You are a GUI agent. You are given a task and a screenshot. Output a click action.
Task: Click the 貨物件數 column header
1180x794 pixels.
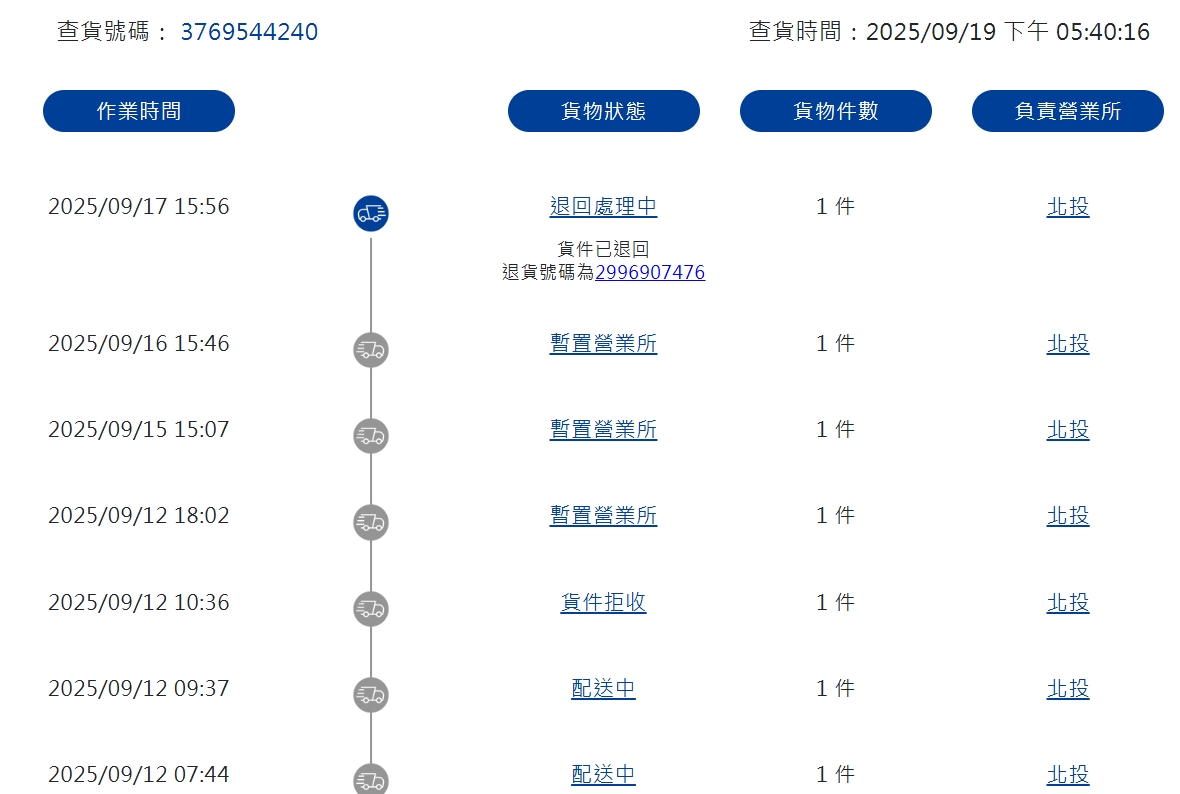click(x=835, y=111)
